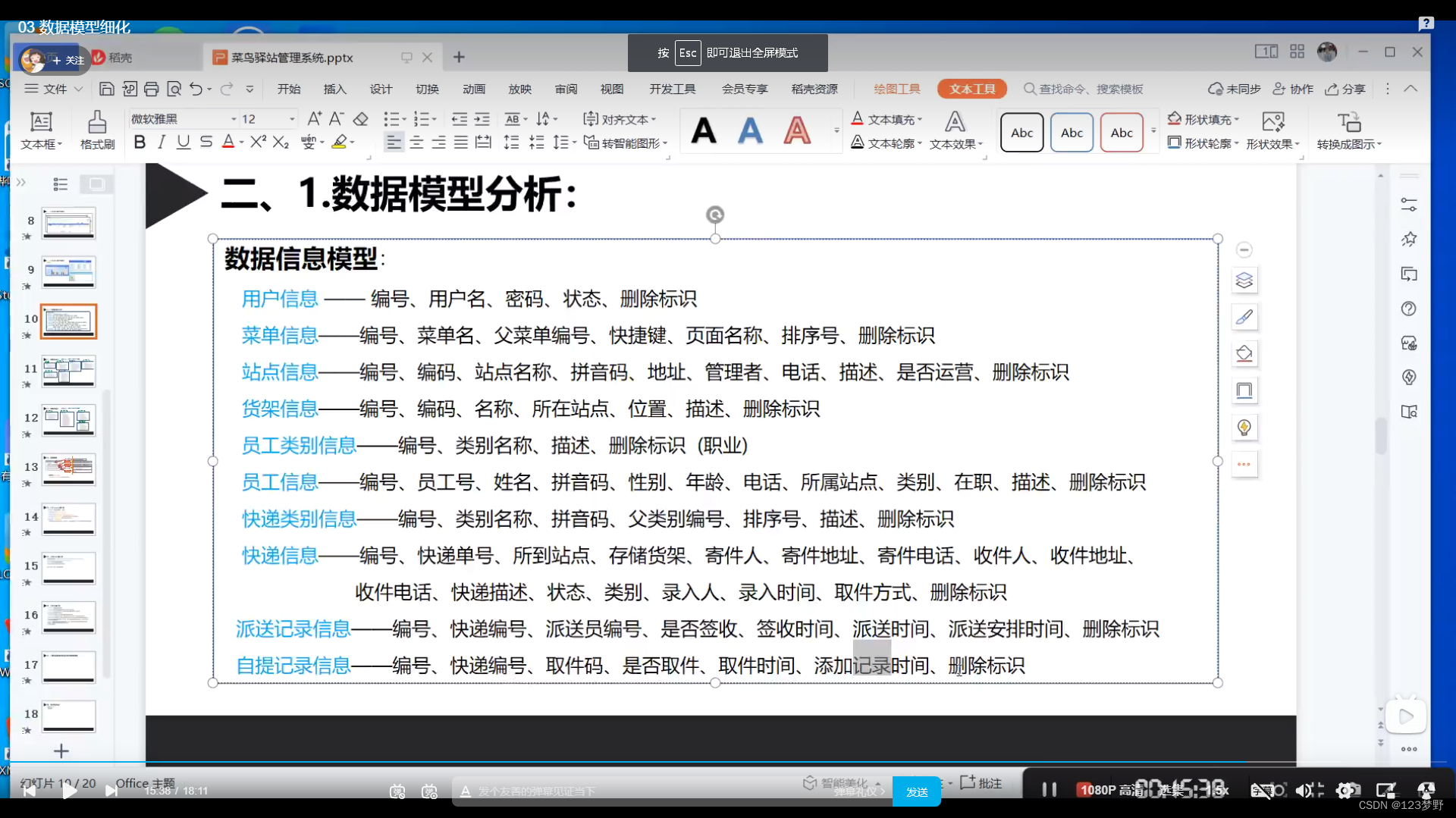Switch to the 设计 tab
This screenshot has width=1456, height=818.
point(381,89)
